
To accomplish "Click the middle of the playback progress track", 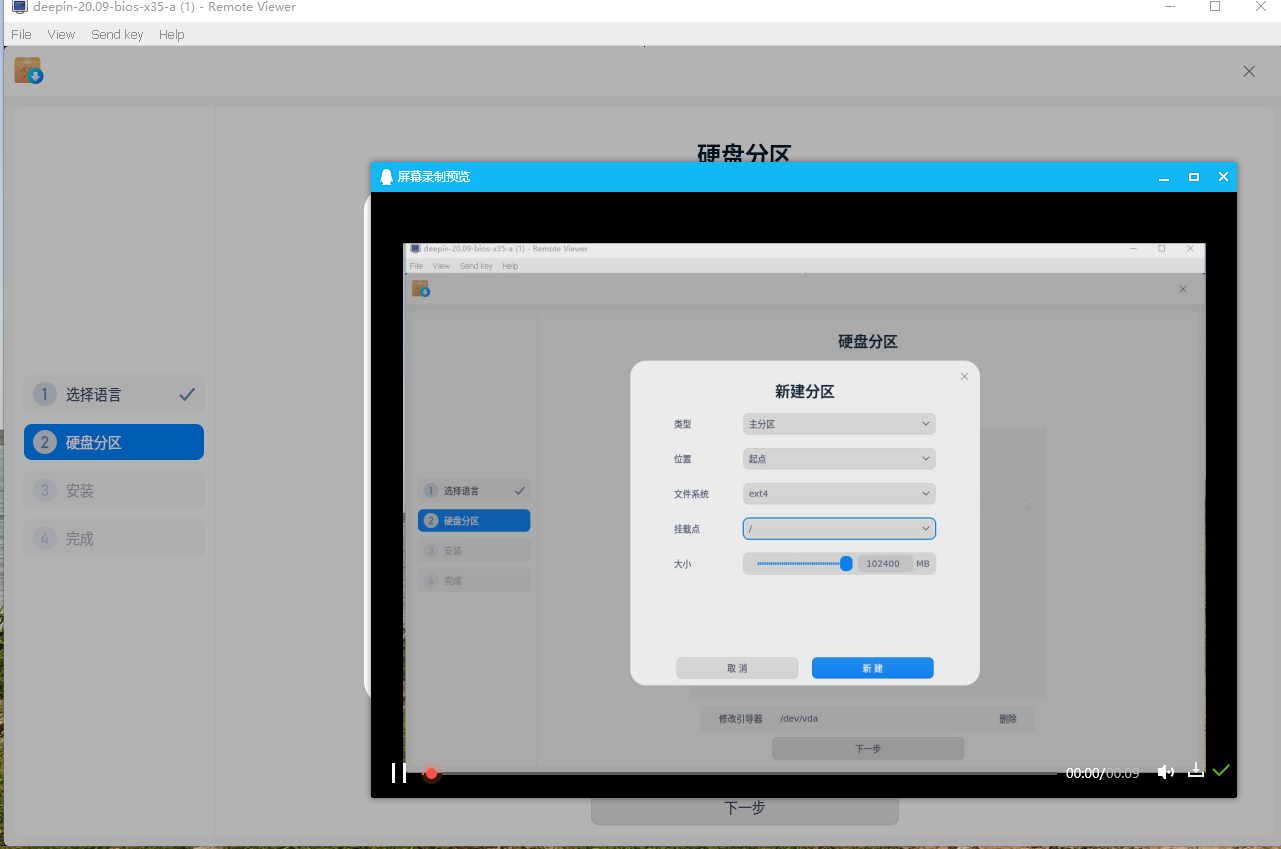I will click(739, 773).
